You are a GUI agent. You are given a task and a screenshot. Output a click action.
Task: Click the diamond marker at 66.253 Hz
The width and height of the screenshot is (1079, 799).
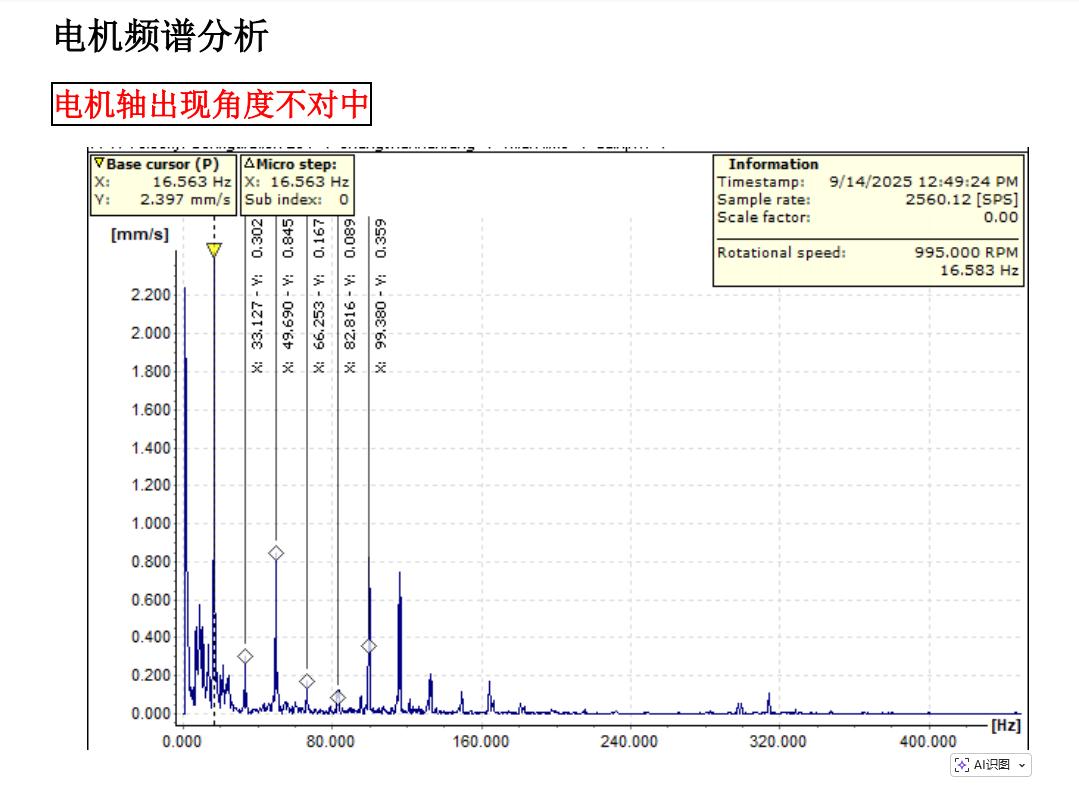pos(307,682)
